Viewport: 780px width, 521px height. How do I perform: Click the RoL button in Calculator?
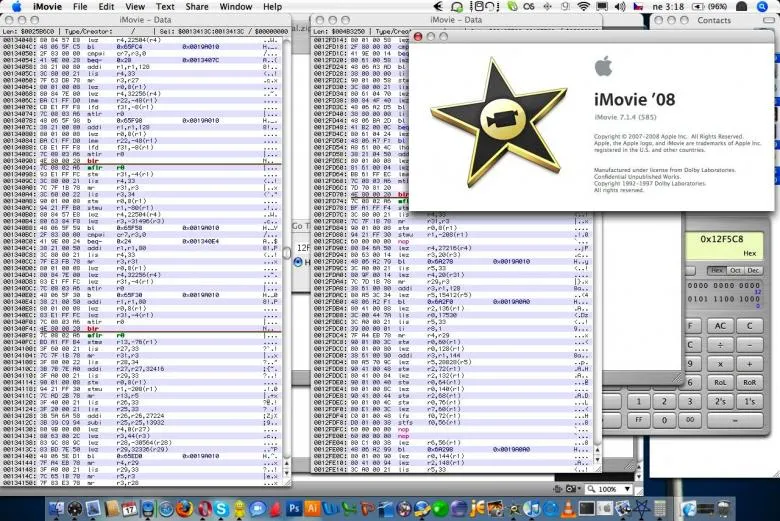pyautogui.click(x=720, y=382)
